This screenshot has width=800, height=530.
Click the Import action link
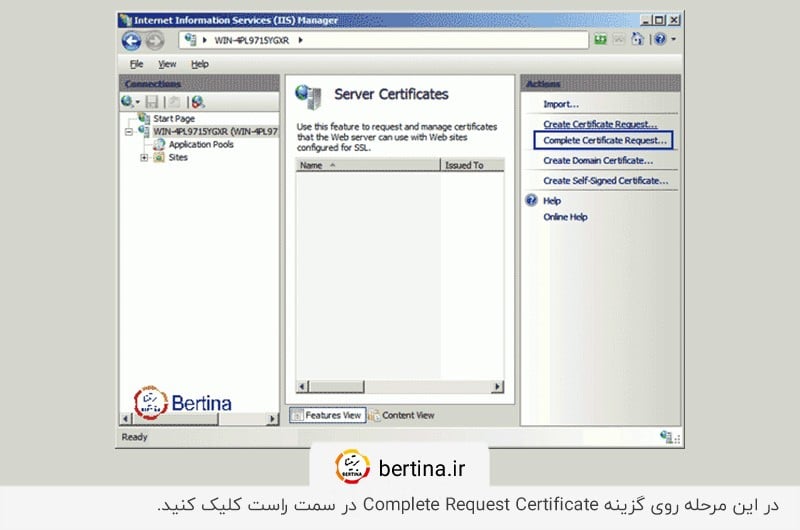pyautogui.click(x=560, y=104)
